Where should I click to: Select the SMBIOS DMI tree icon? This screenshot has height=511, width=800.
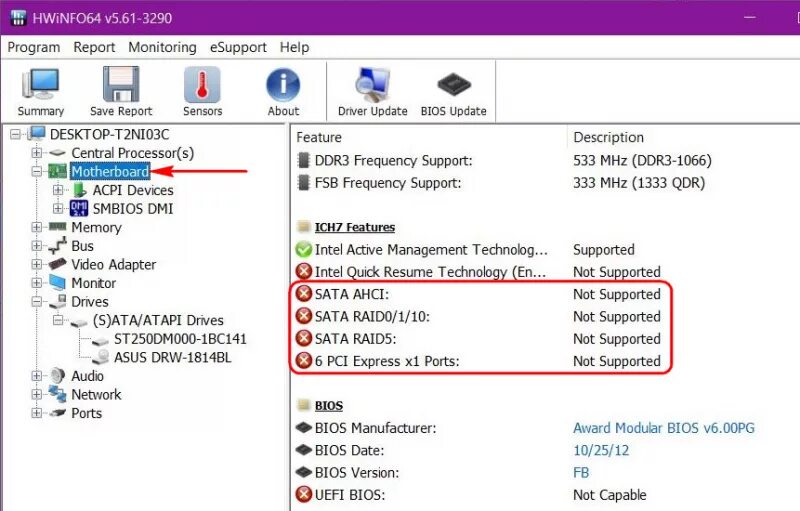click(79, 208)
